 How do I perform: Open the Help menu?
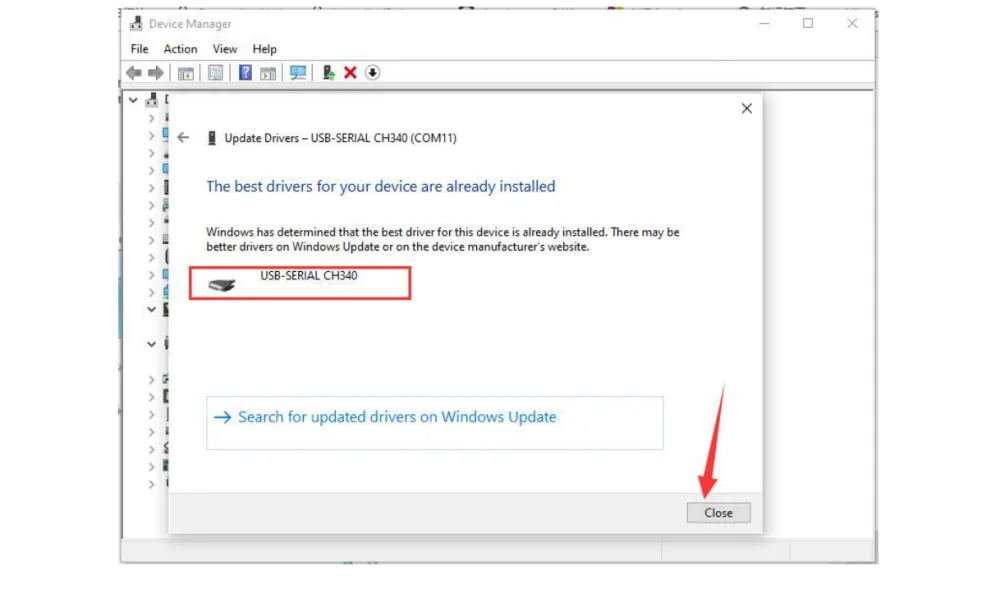pos(264,49)
